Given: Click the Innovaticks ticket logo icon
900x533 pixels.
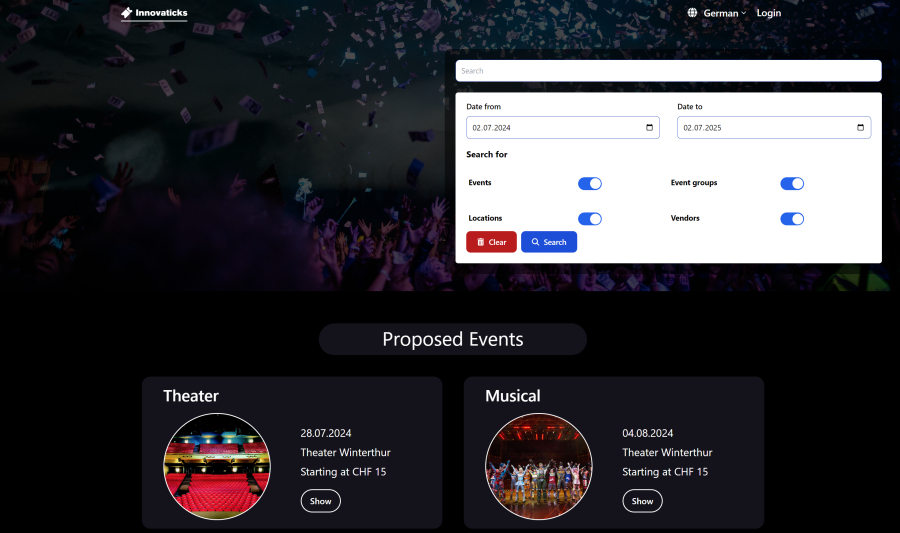Looking at the screenshot, I should click(127, 13).
